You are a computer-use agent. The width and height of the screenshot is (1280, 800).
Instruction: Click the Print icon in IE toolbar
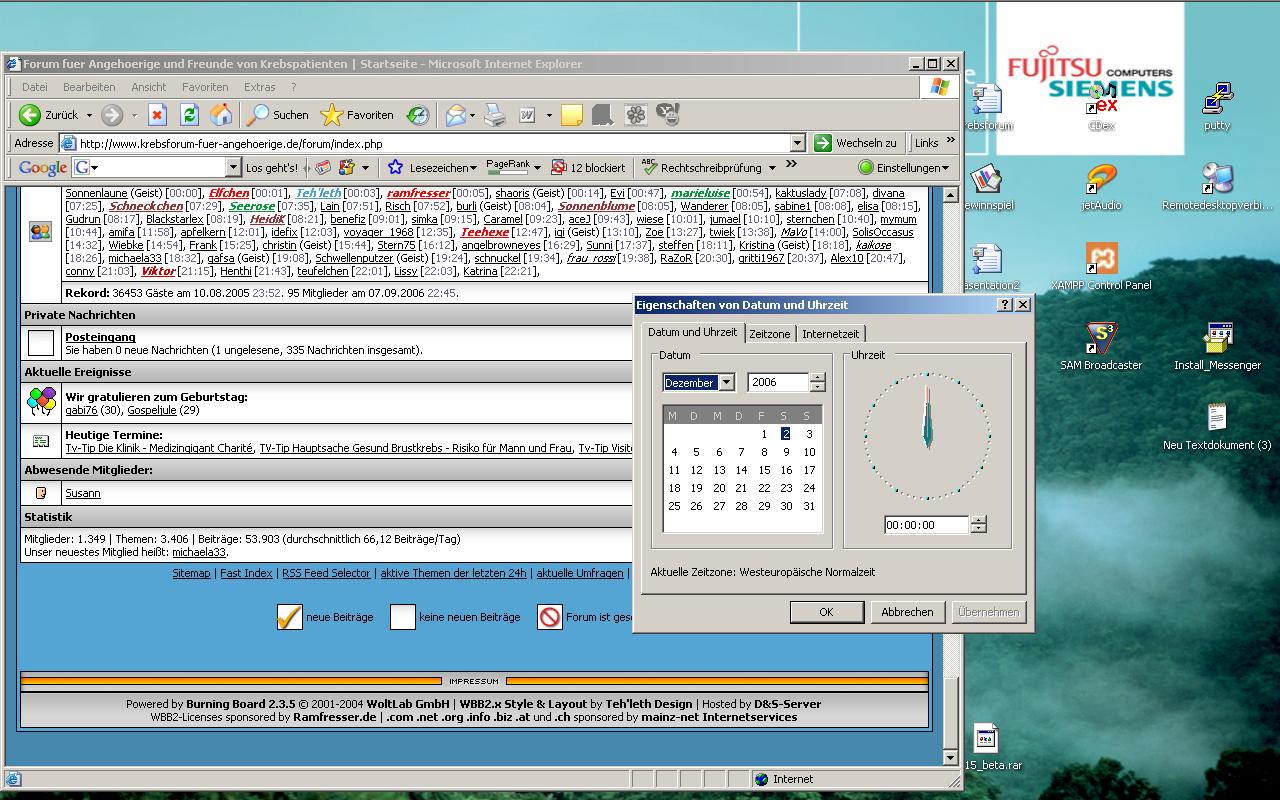coord(495,115)
